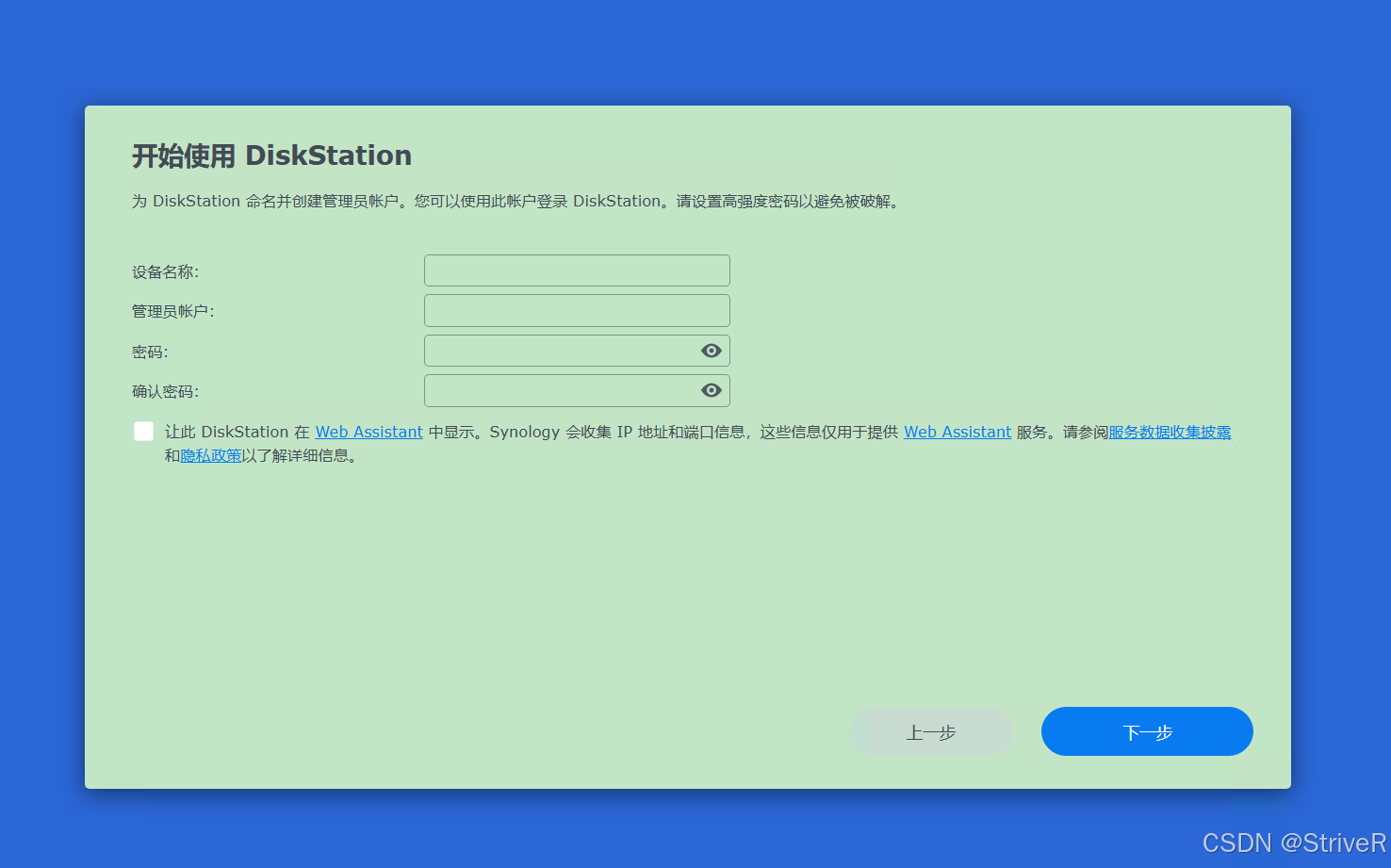
Task: Click the 管理员帐户 label
Action: pyautogui.click(x=172, y=311)
